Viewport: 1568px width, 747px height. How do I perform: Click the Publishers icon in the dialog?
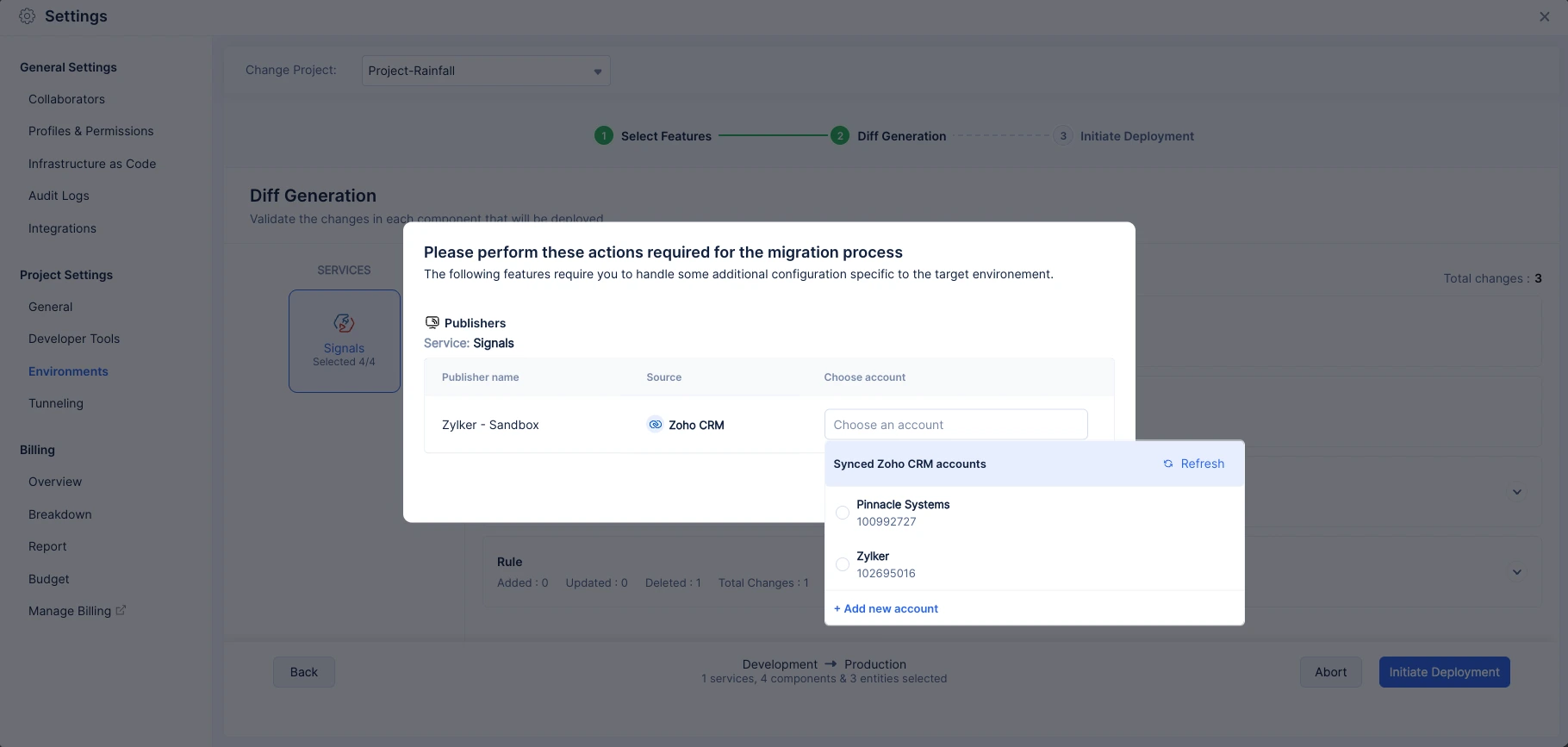(x=432, y=322)
